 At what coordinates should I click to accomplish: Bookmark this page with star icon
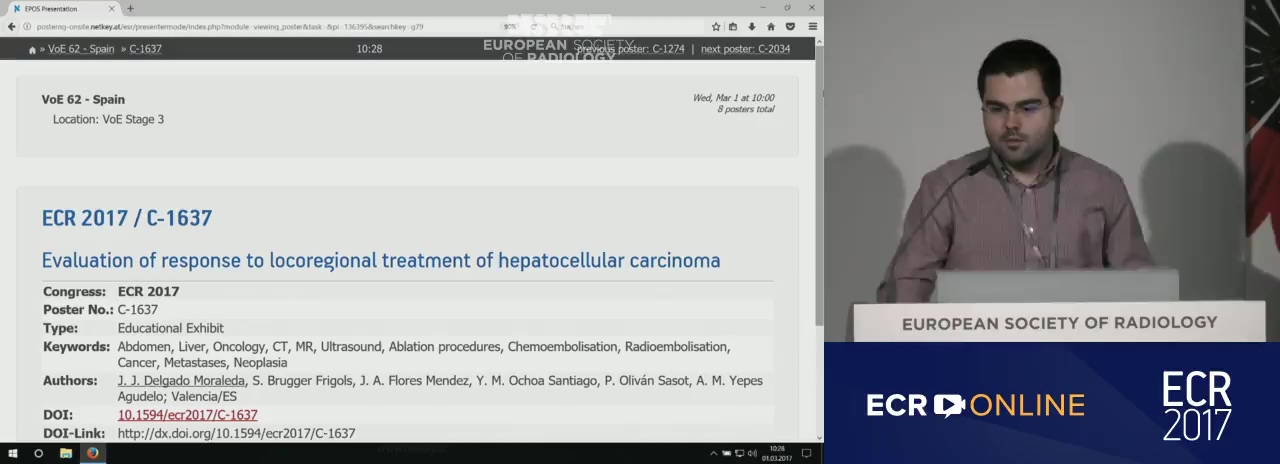coord(716,26)
